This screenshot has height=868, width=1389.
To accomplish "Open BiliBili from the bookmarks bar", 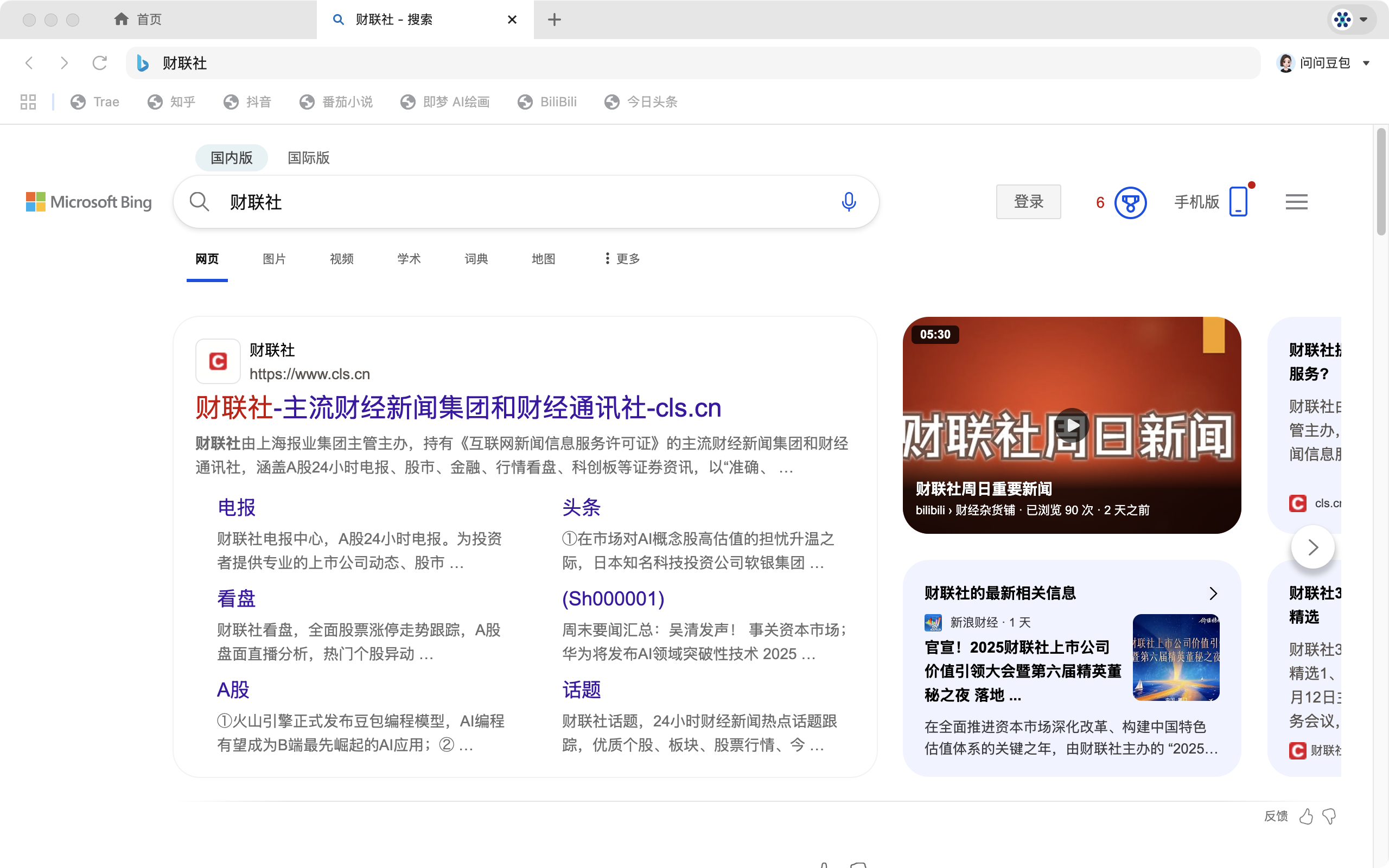I will (x=547, y=101).
